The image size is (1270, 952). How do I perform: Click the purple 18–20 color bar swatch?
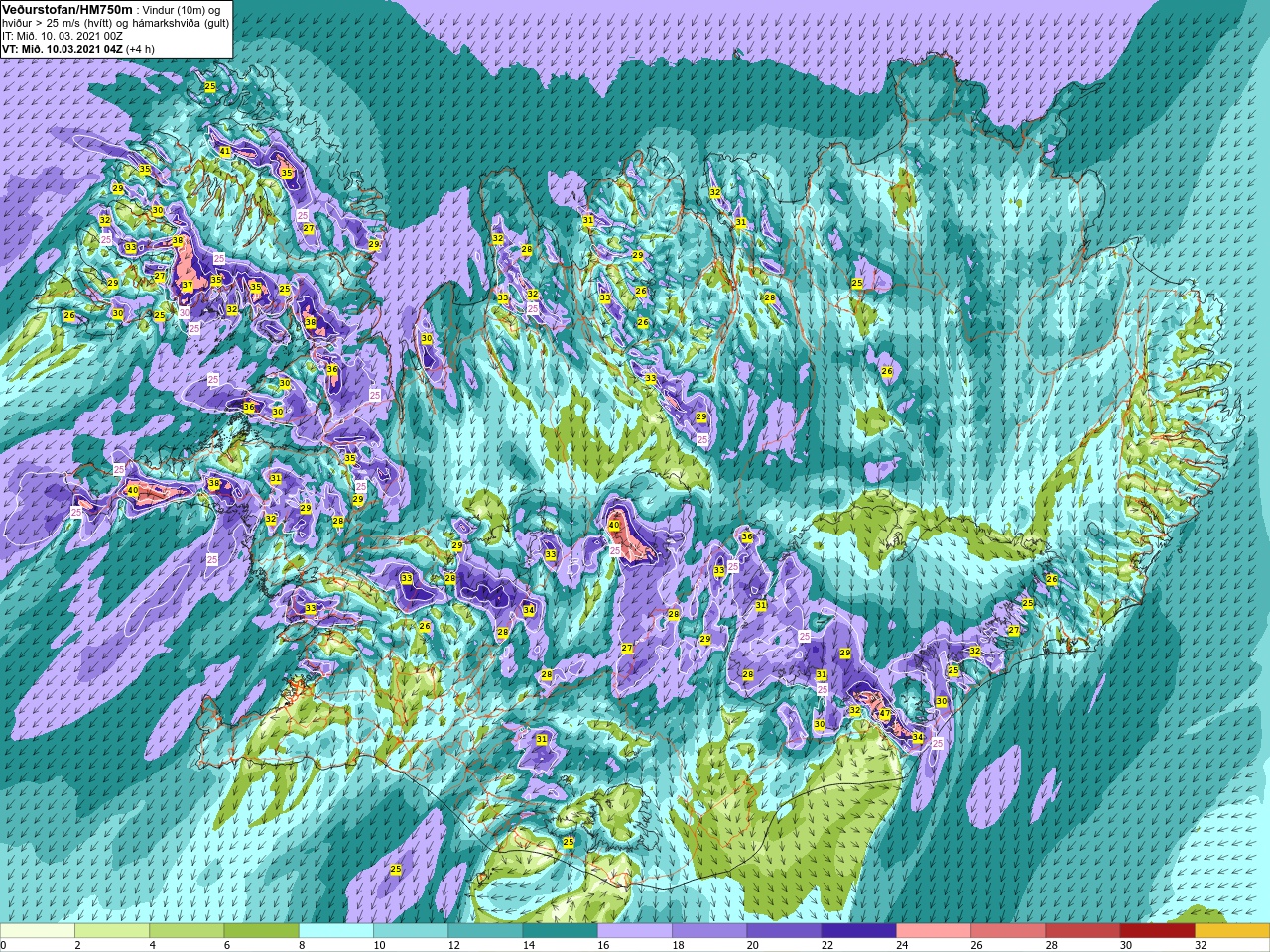[x=709, y=931]
